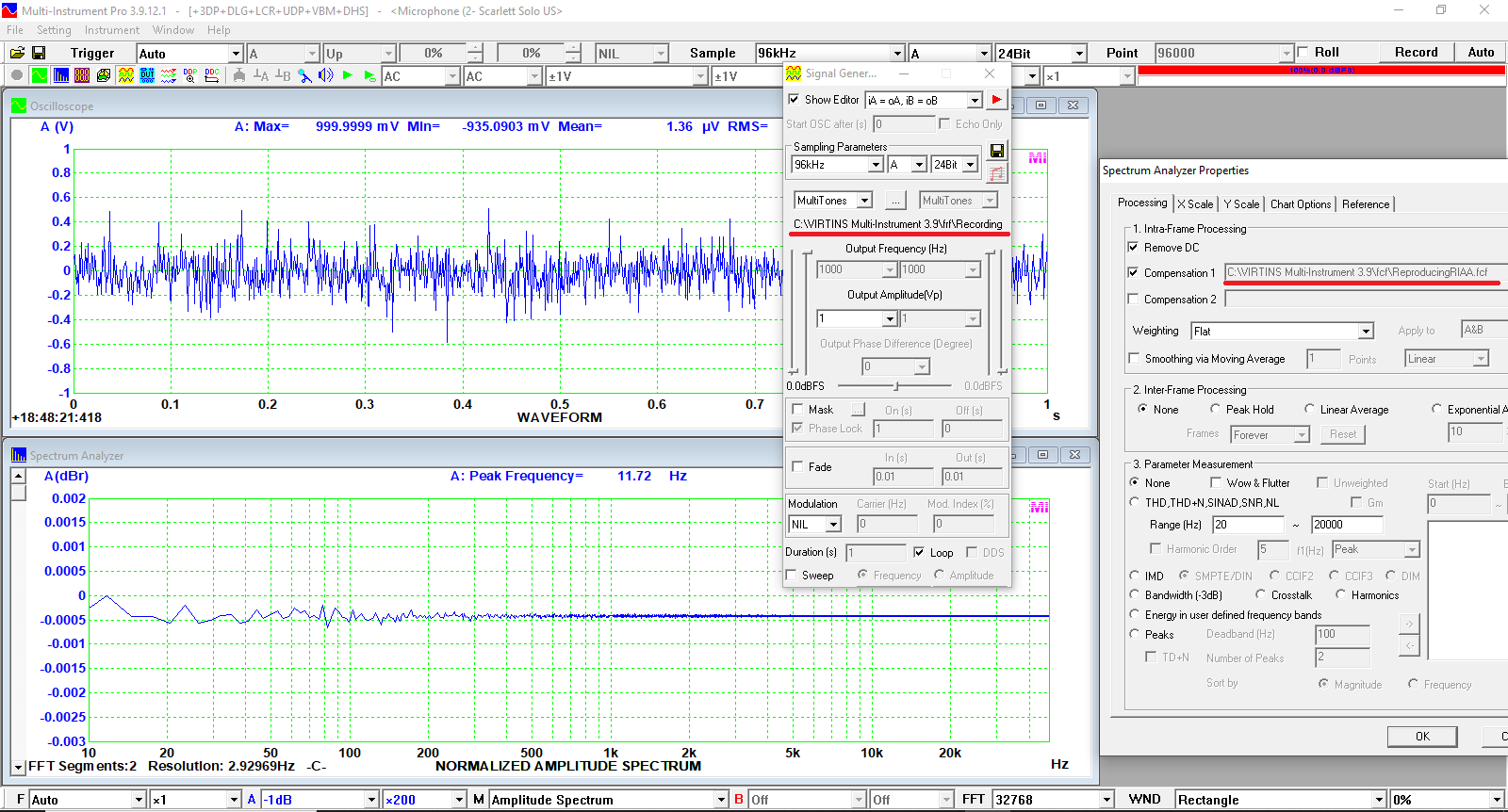Select the Peak Hold radio button
Screen dimensions: 1508x812
[x=1215, y=410]
